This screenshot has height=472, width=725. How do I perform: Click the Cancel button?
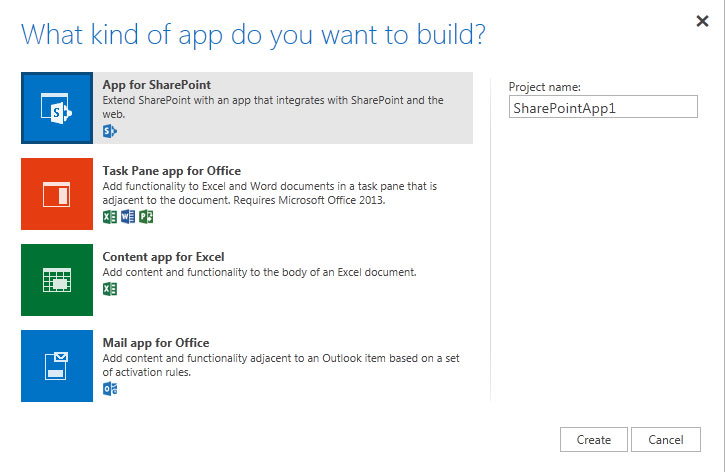tap(666, 440)
